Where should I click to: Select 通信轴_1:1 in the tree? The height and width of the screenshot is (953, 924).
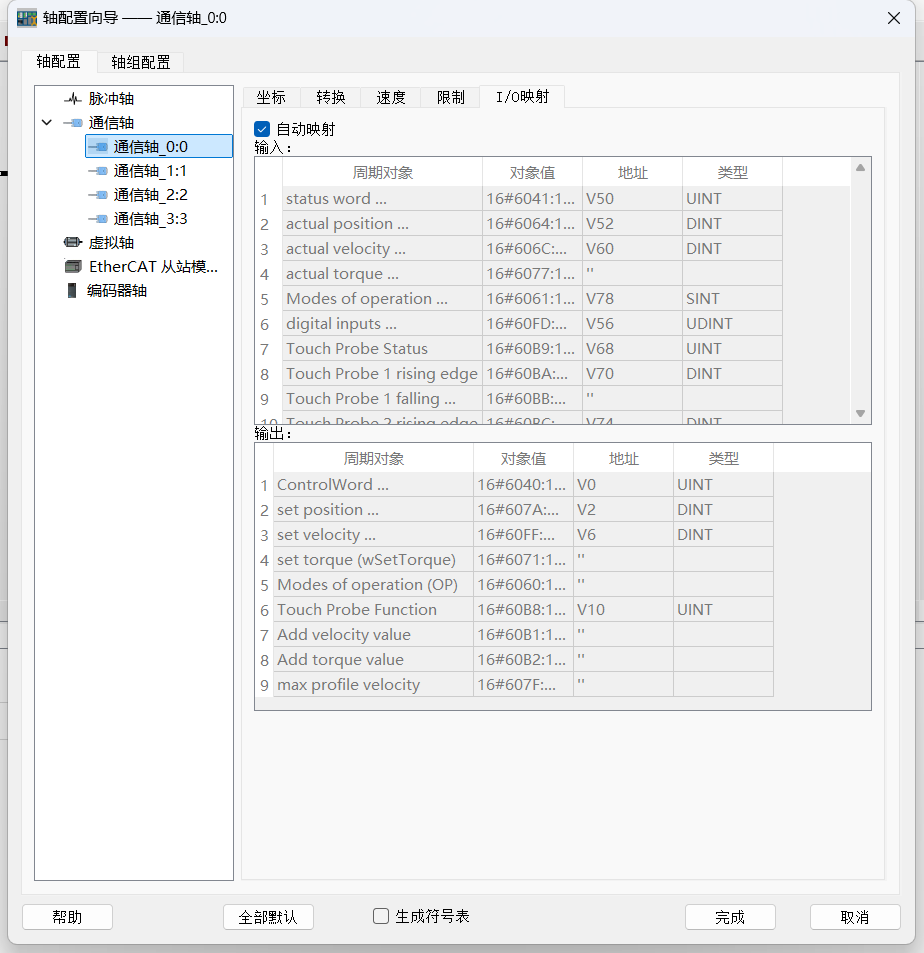[x=150, y=171]
